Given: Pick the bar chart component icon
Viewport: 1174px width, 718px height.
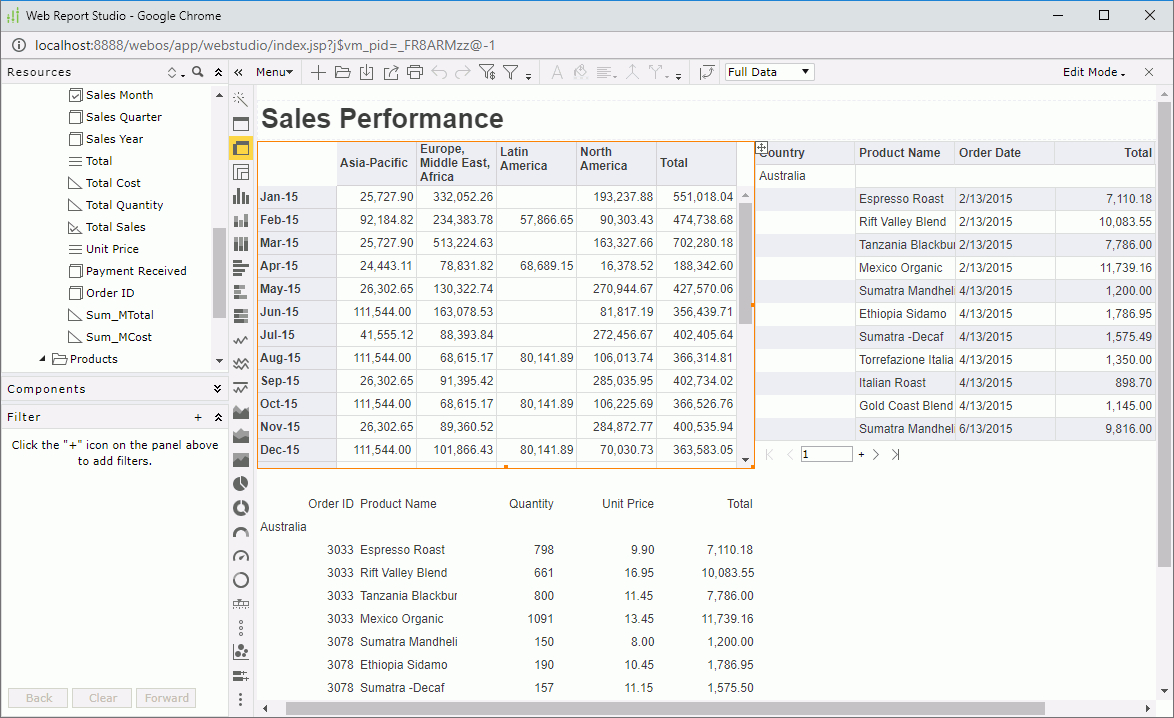Looking at the screenshot, I should pos(240,195).
